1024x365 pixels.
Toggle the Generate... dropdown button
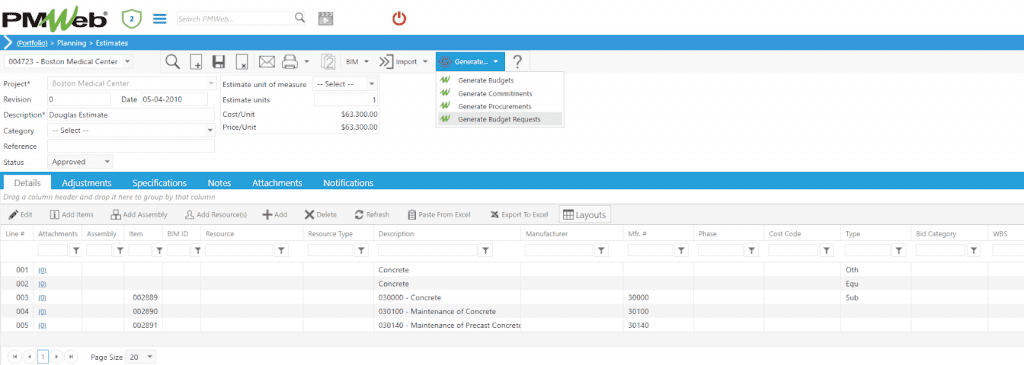tap(470, 62)
